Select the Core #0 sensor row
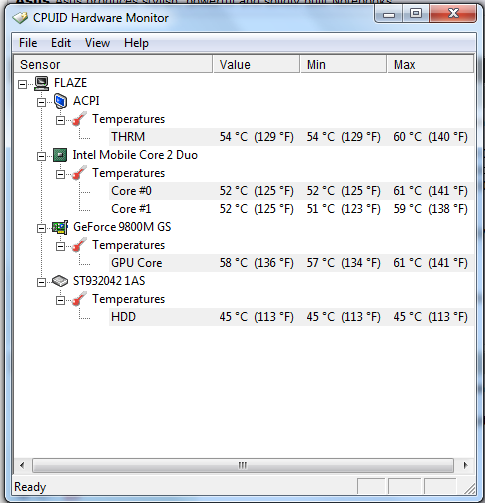 pyautogui.click(x=291, y=191)
